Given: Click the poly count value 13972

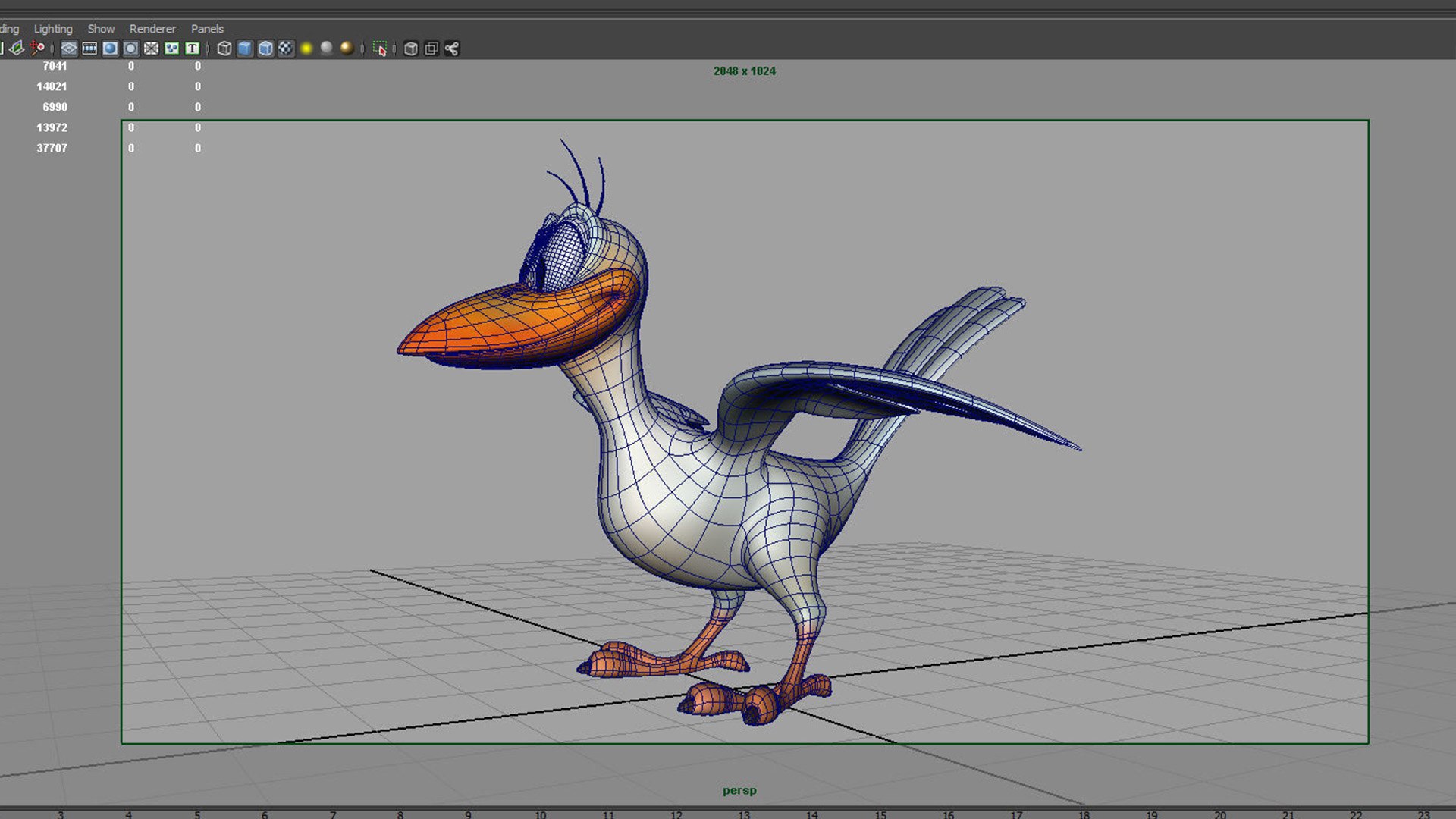Looking at the screenshot, I should [52, 127].
